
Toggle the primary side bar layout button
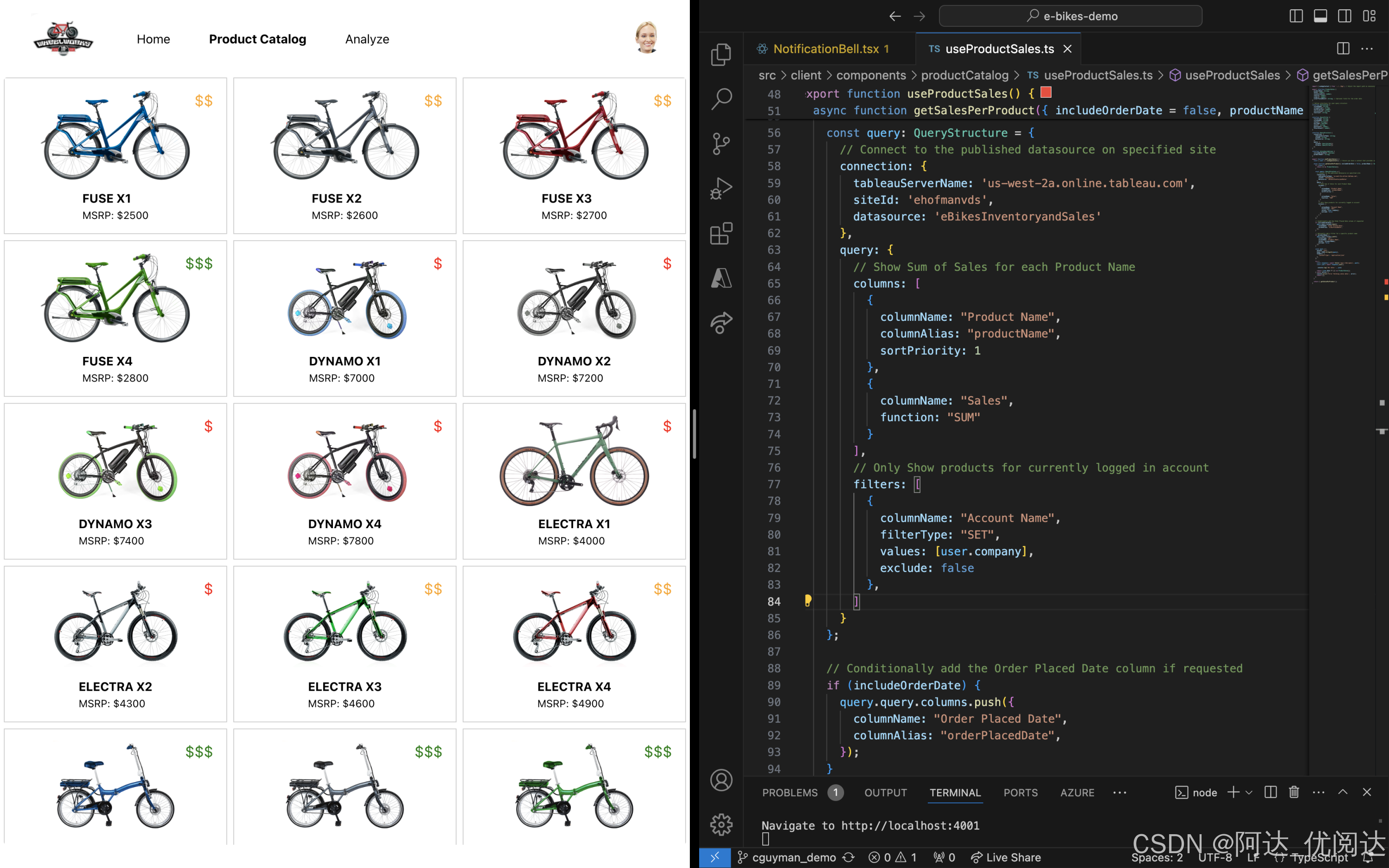(1296, 16)
